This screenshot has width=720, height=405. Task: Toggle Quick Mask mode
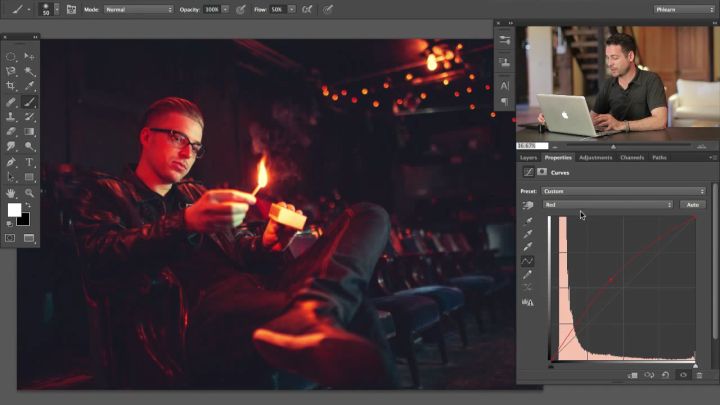point(10,238)
